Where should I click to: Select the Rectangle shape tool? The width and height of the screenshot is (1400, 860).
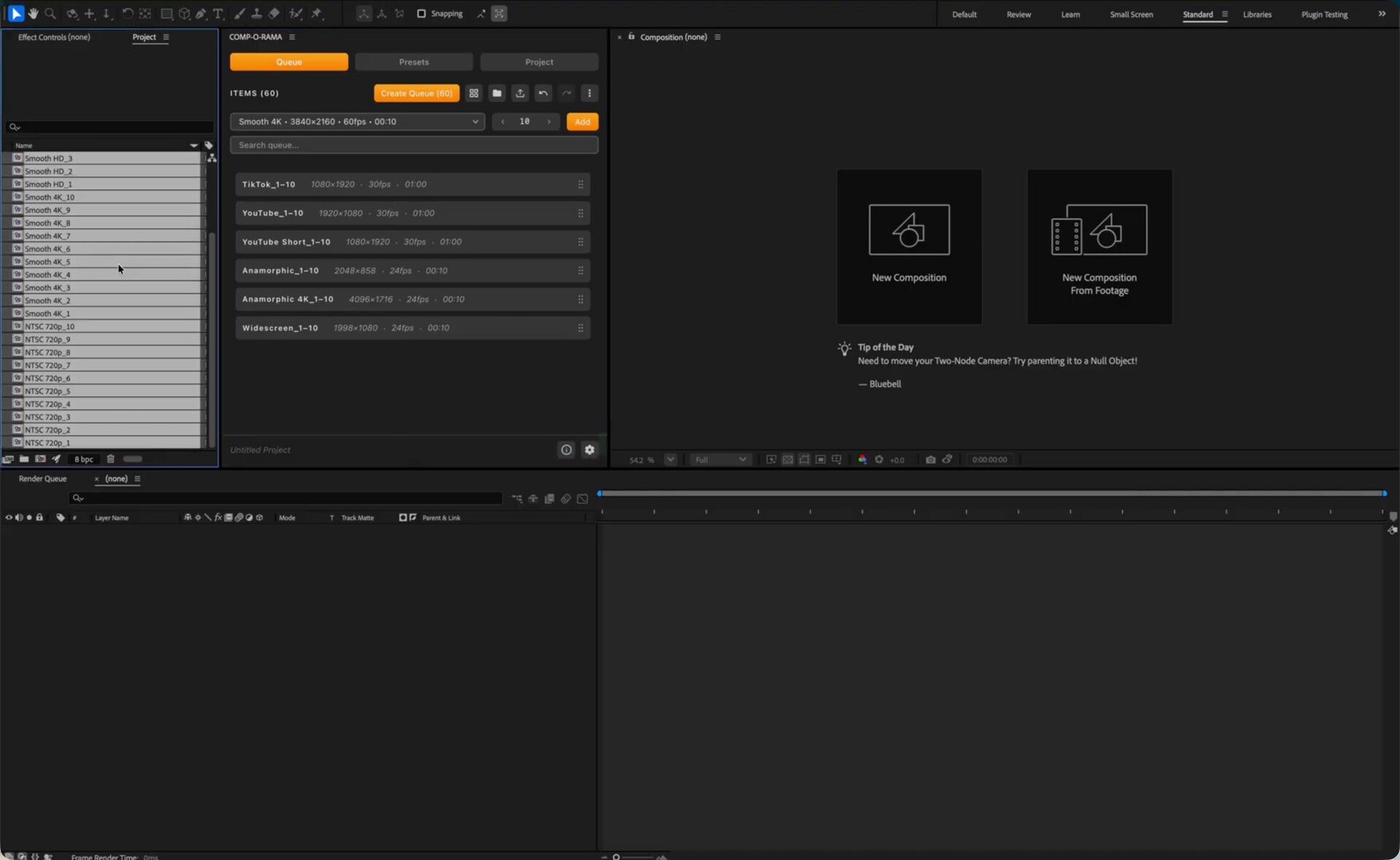(167, 14)
